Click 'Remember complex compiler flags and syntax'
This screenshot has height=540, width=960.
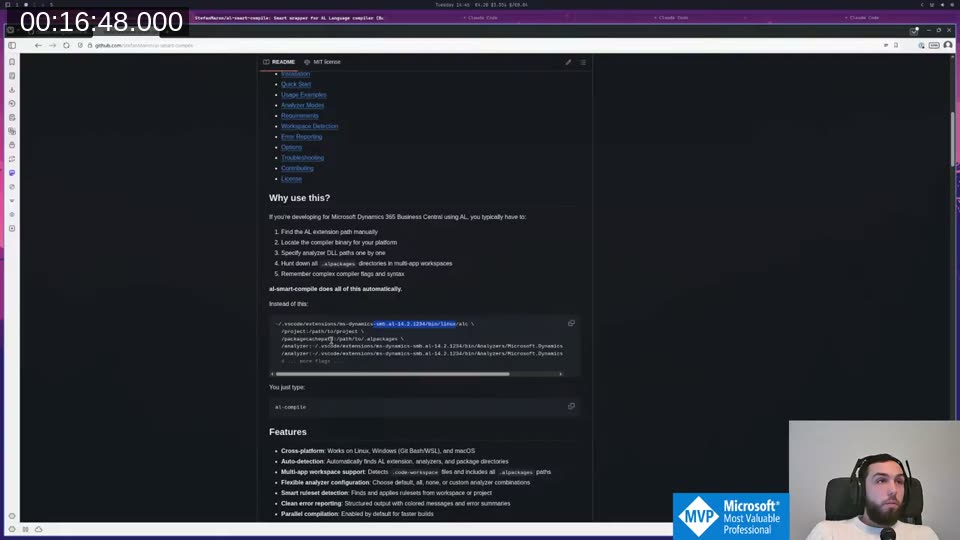pyautogui.click(x=342, y=274)
